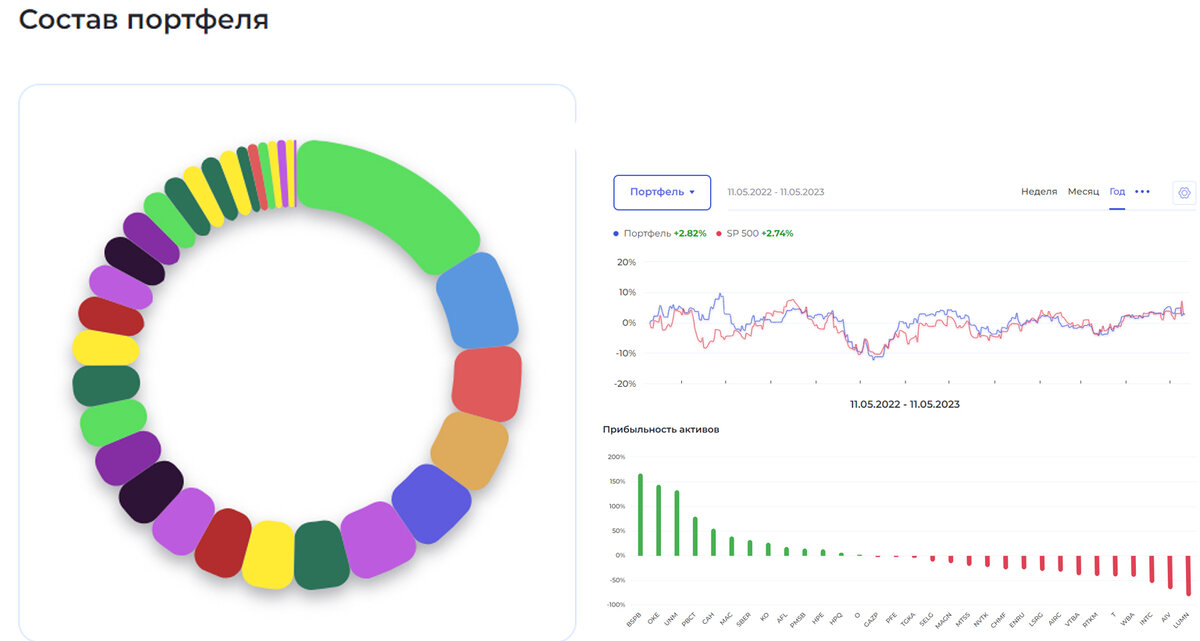Click the RTKM ticker label
The image size is (1200, 641).
pos(1089,621)
